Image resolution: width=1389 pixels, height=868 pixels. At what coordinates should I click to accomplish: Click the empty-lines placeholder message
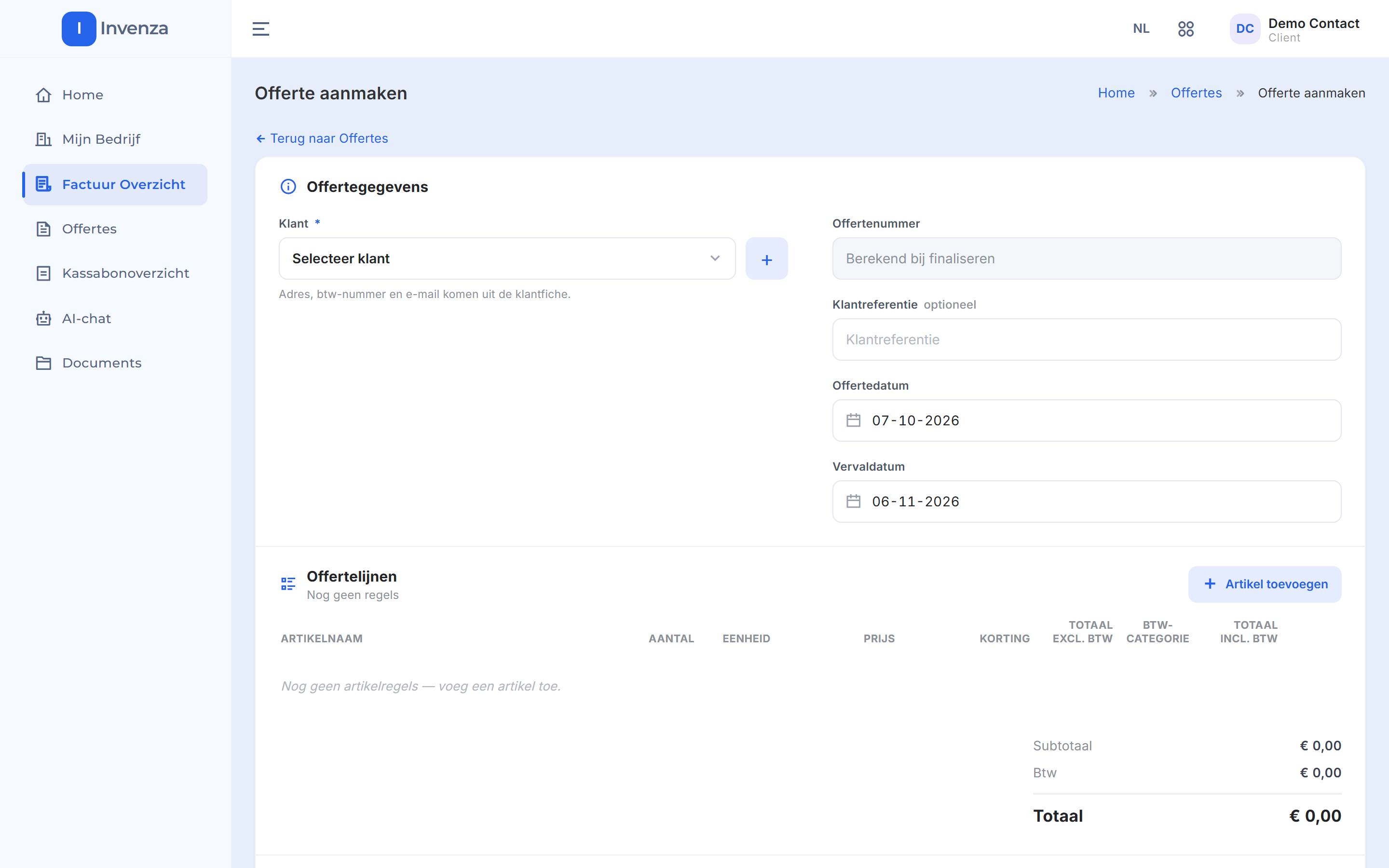[x=421, y=686]
